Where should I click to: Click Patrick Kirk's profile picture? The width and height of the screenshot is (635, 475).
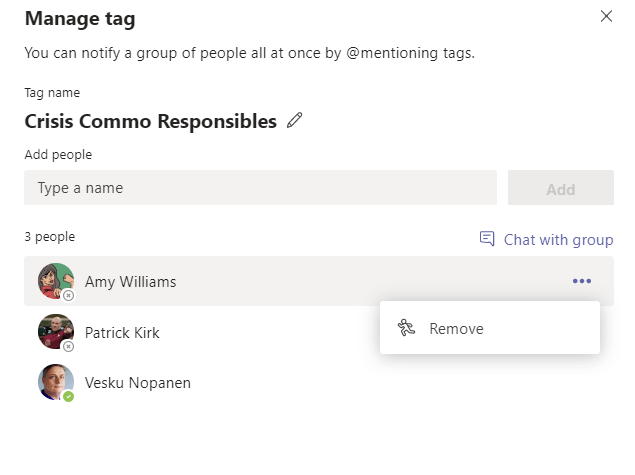pyautogui.click(x=54, y=331)
